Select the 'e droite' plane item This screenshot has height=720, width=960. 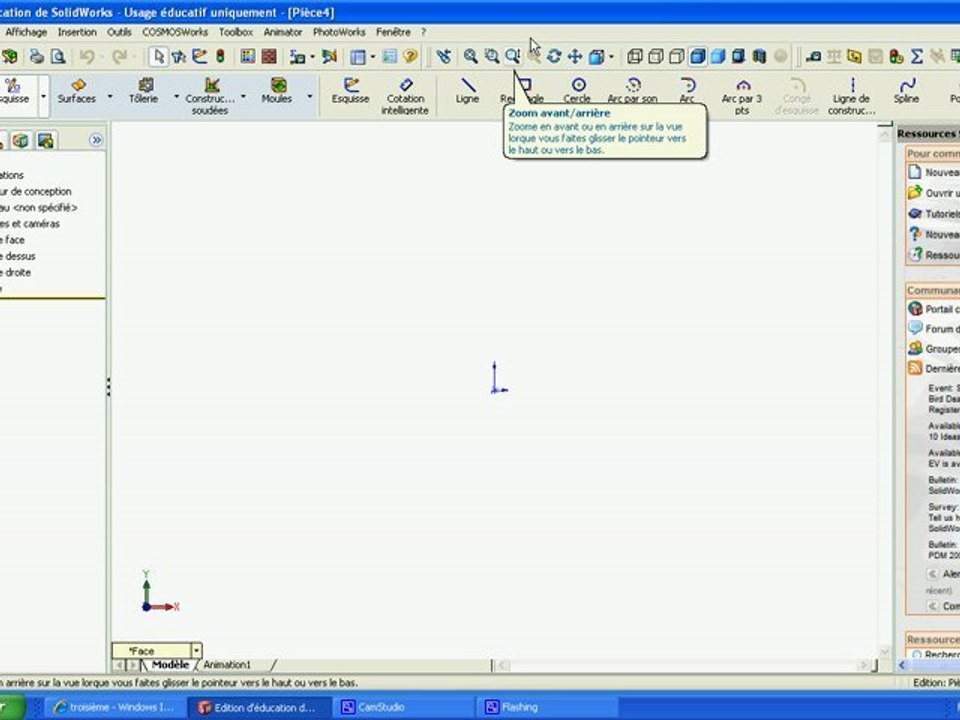point(15,272)
